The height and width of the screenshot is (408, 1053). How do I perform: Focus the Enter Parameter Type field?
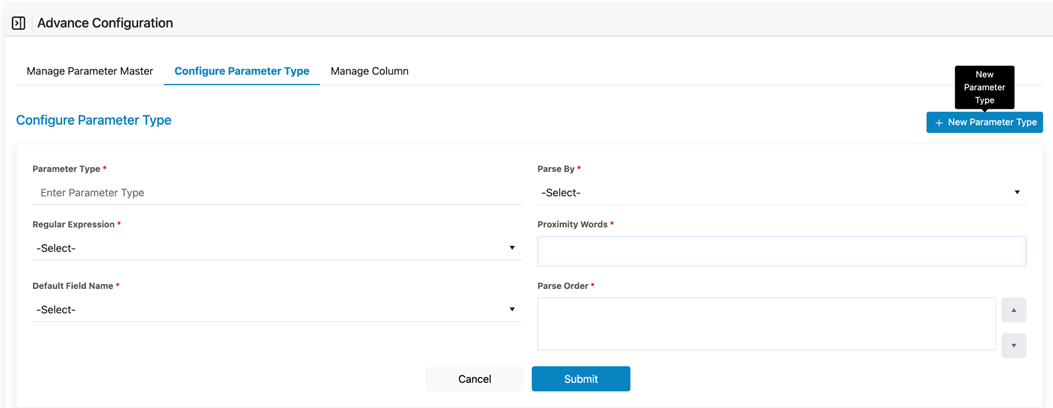pos(275,193)
